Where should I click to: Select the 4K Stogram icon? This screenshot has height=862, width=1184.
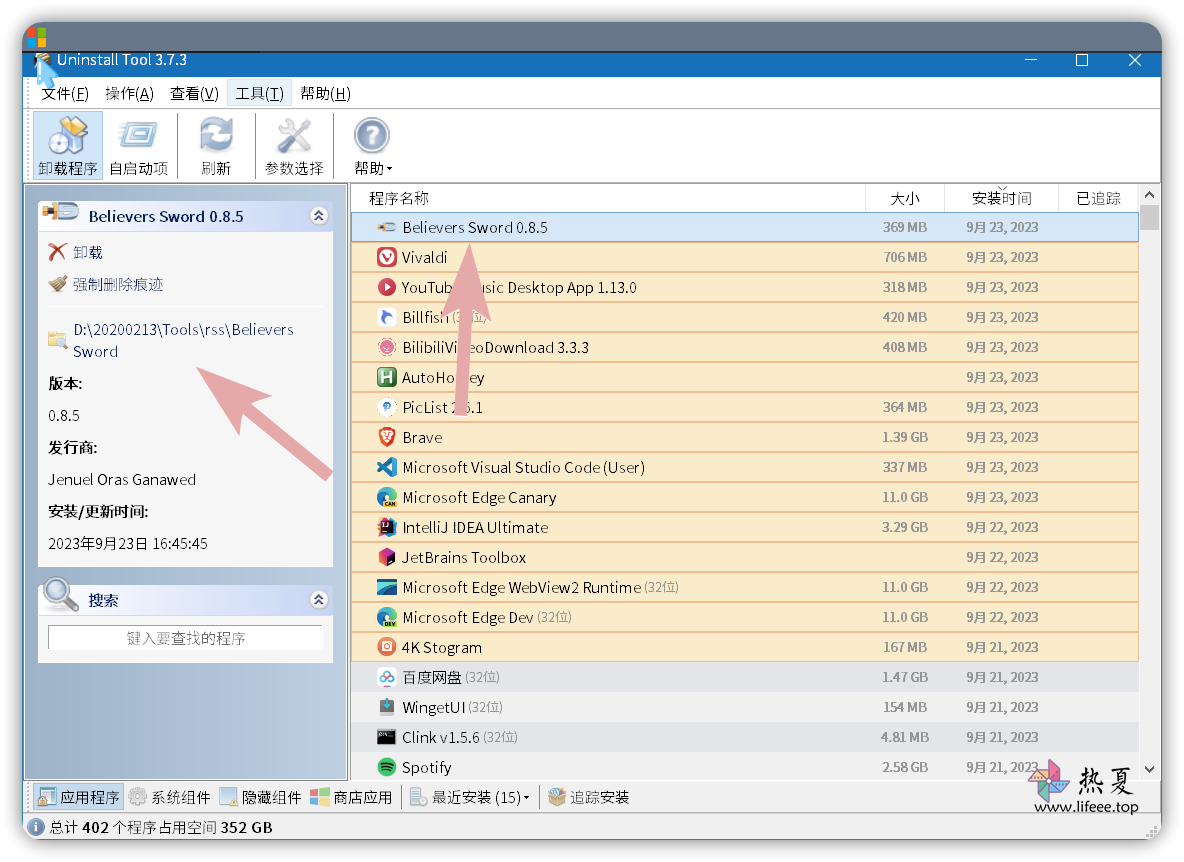[x=387, y=647]
